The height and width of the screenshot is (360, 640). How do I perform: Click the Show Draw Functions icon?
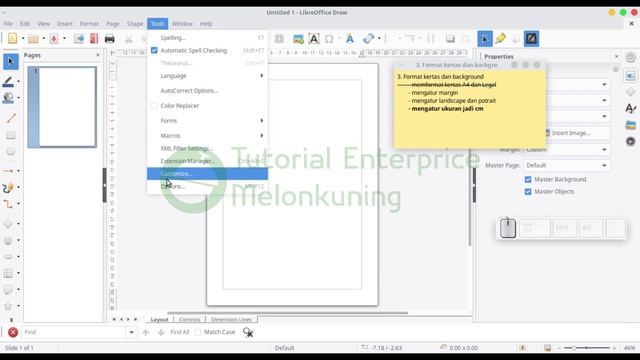click(x=531, y=39)
